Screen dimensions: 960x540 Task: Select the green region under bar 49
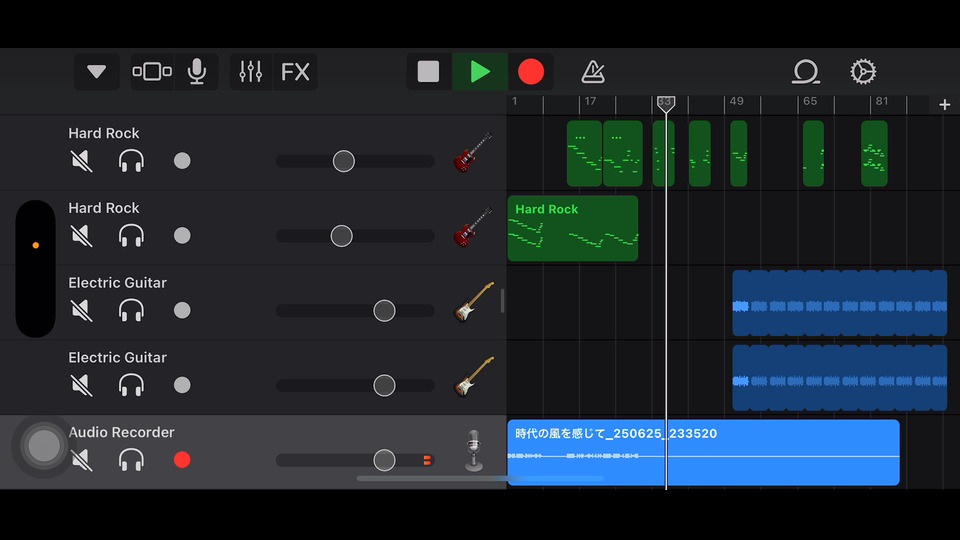738,154
